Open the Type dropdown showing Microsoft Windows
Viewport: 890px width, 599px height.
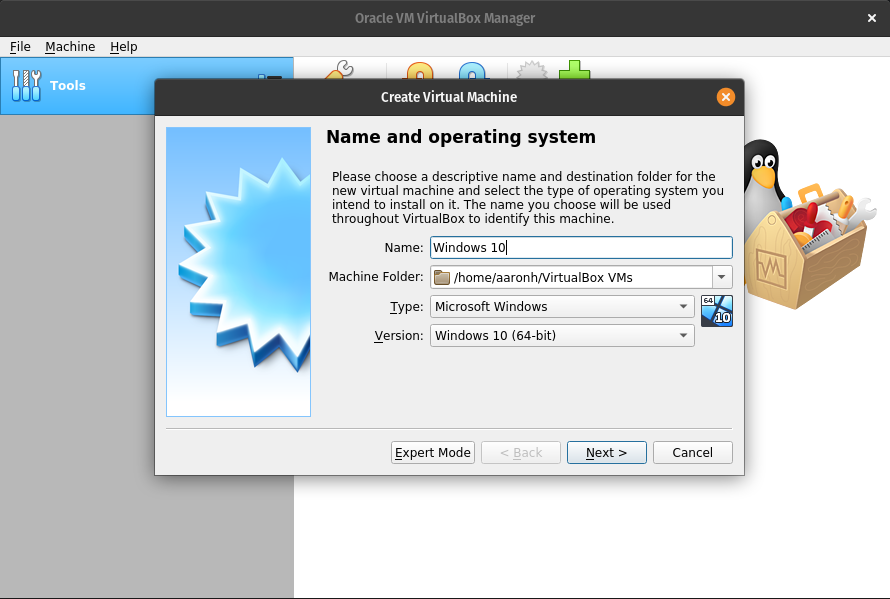pos(561,306)
